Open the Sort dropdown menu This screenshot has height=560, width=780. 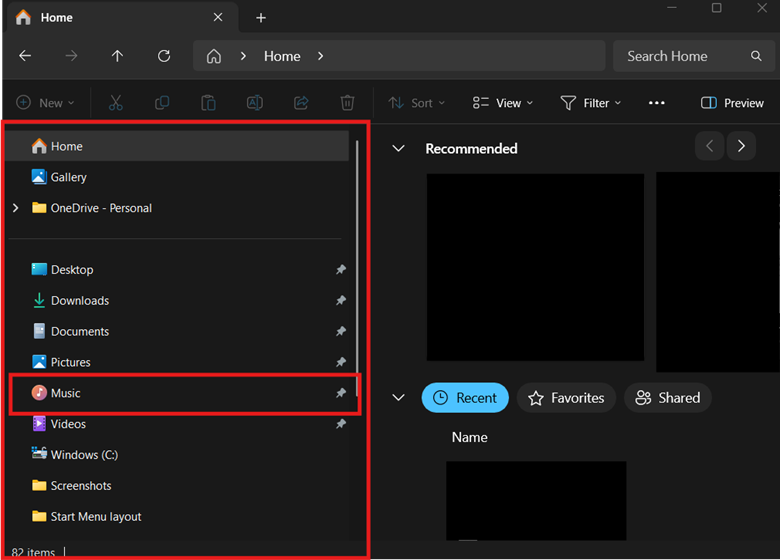coord(416,103)
